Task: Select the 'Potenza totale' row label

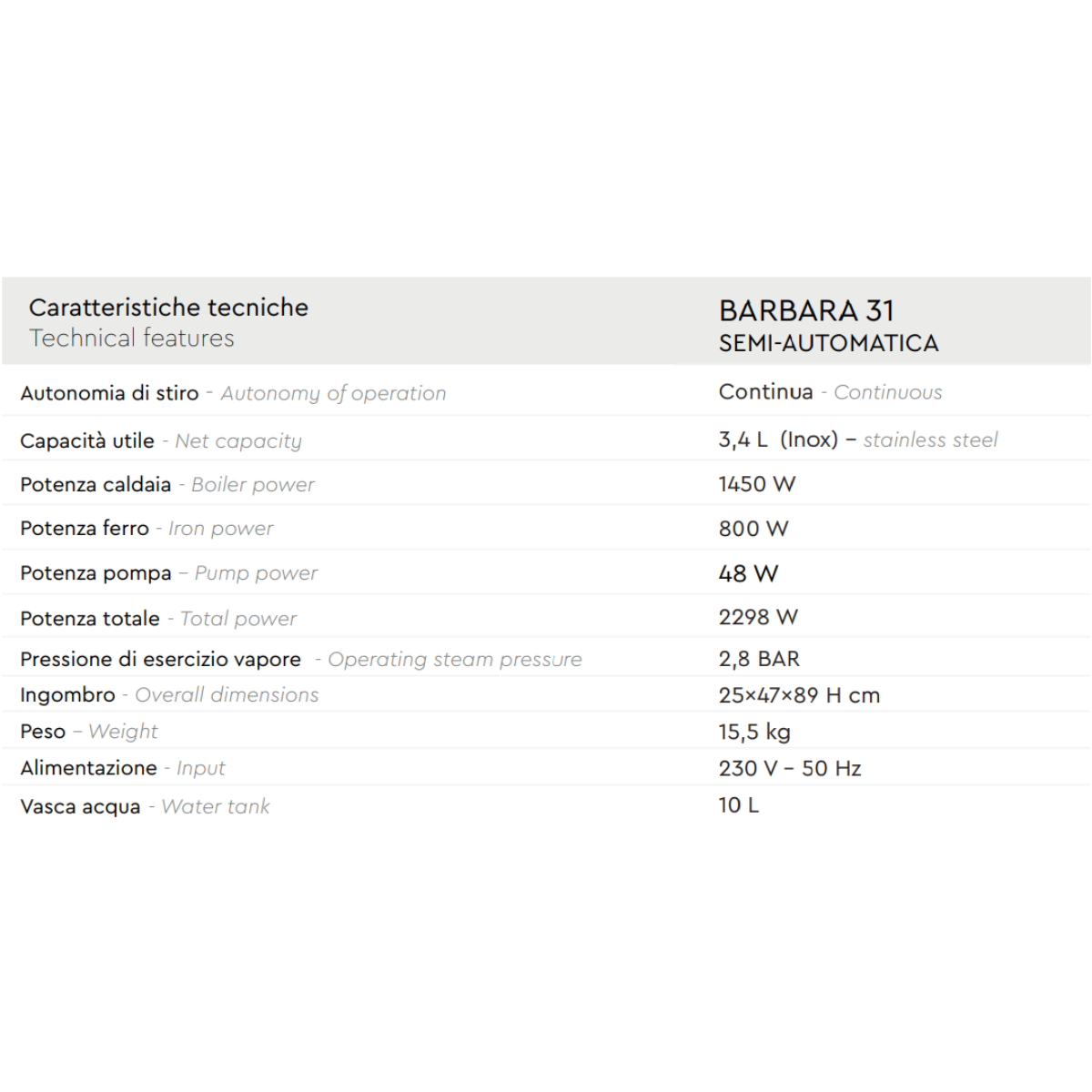Action: 90,619
